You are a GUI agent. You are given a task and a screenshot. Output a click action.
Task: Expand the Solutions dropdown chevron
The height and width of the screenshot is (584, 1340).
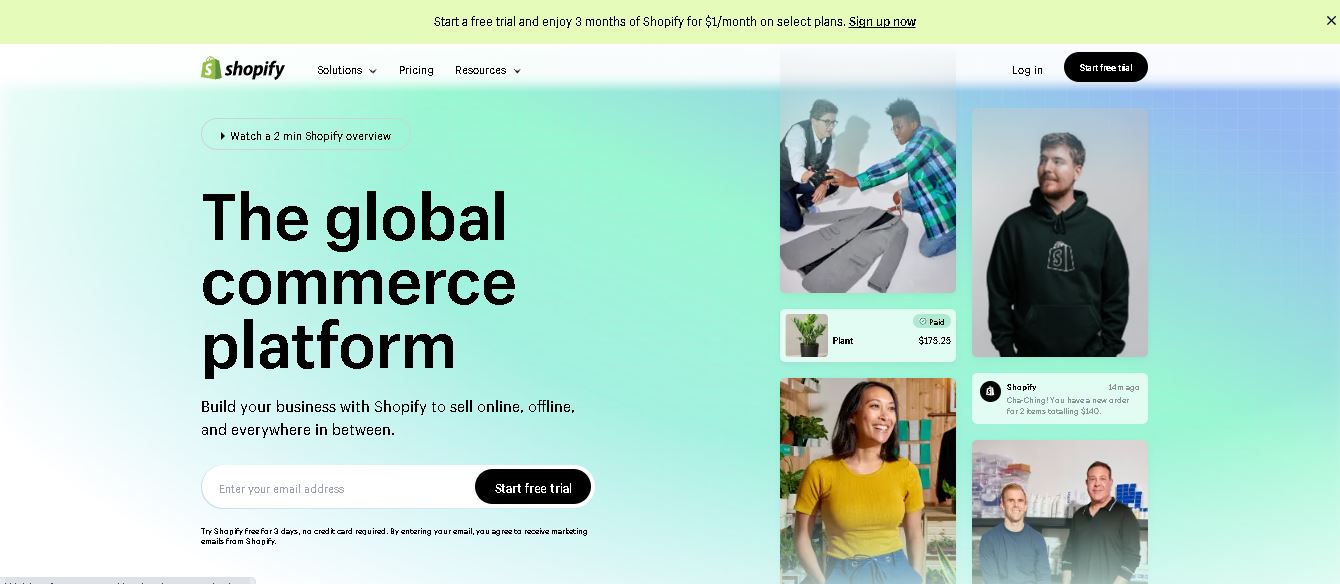(373, 71)
